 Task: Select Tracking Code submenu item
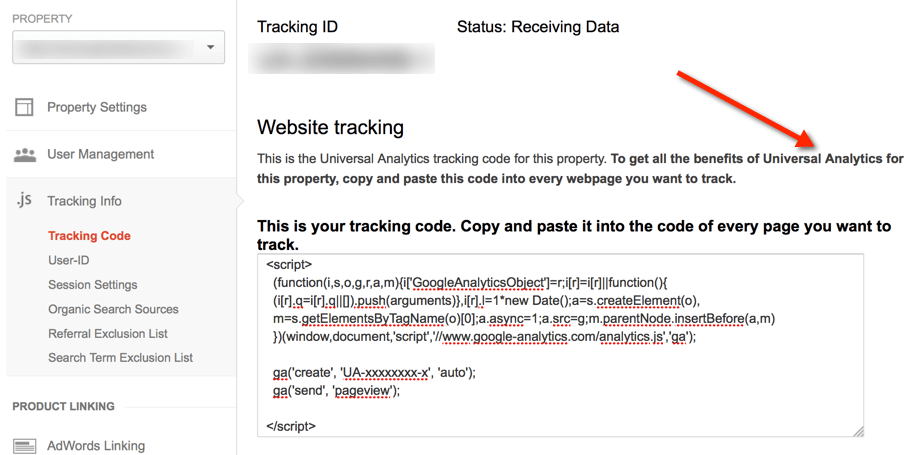point(89,236)
